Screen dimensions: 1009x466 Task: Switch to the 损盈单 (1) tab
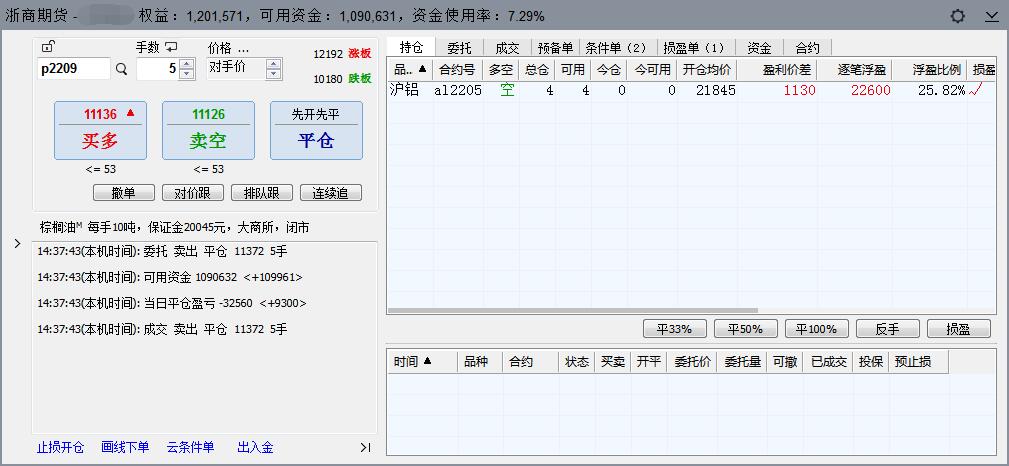coord(694,47)
